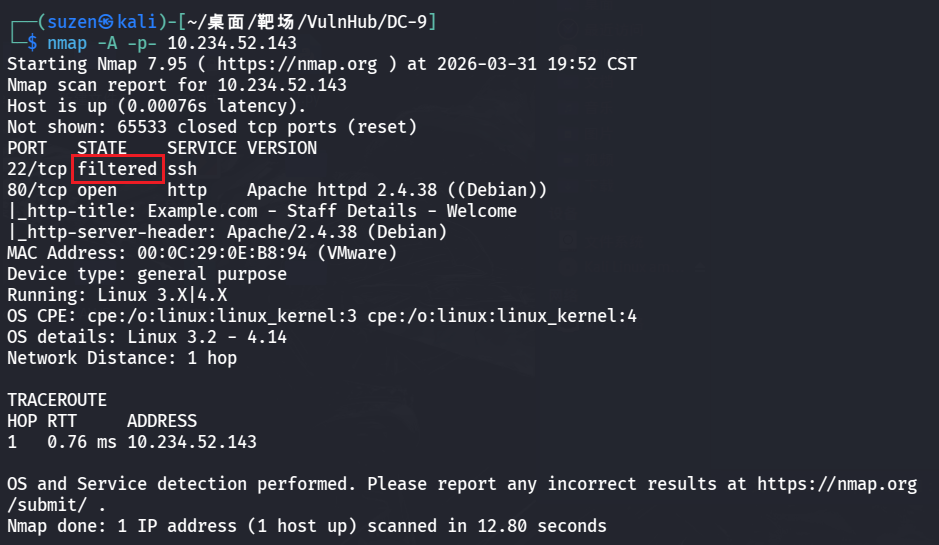
Task: Click the ssh service name
Action: coord(182,169)
